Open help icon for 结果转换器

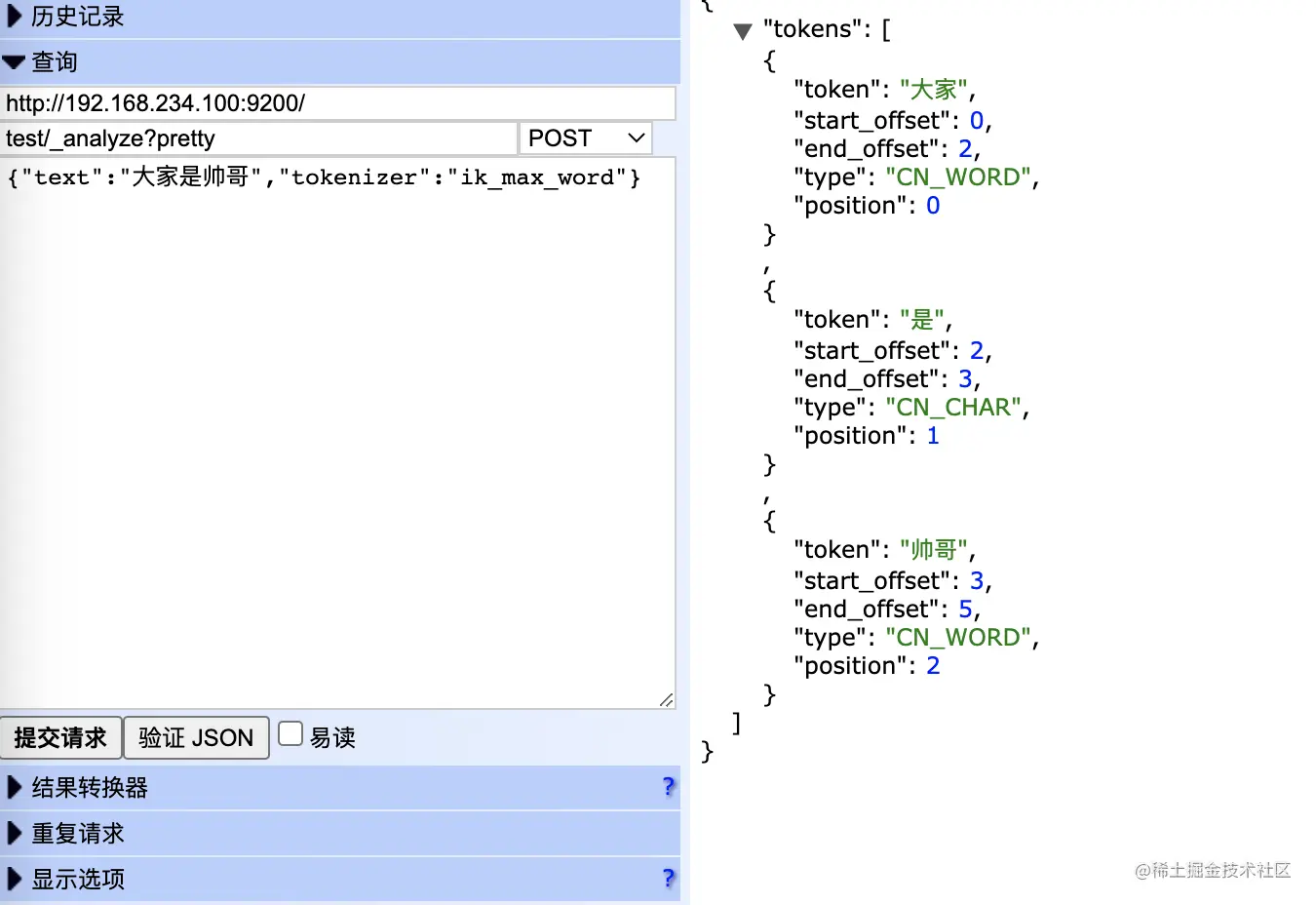(x=668, y=787)
